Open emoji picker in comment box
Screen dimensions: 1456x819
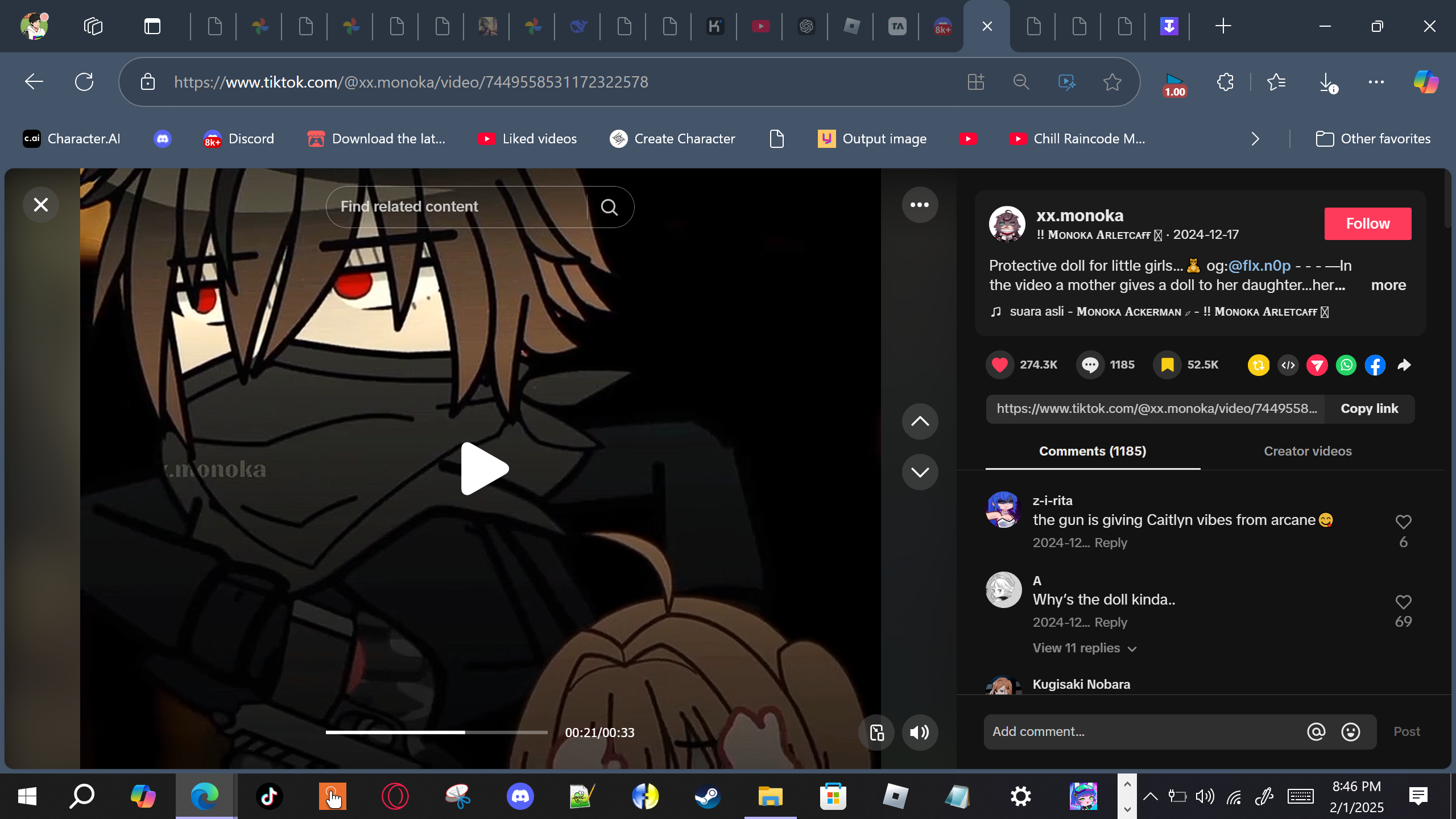[x=1350, y=731]
